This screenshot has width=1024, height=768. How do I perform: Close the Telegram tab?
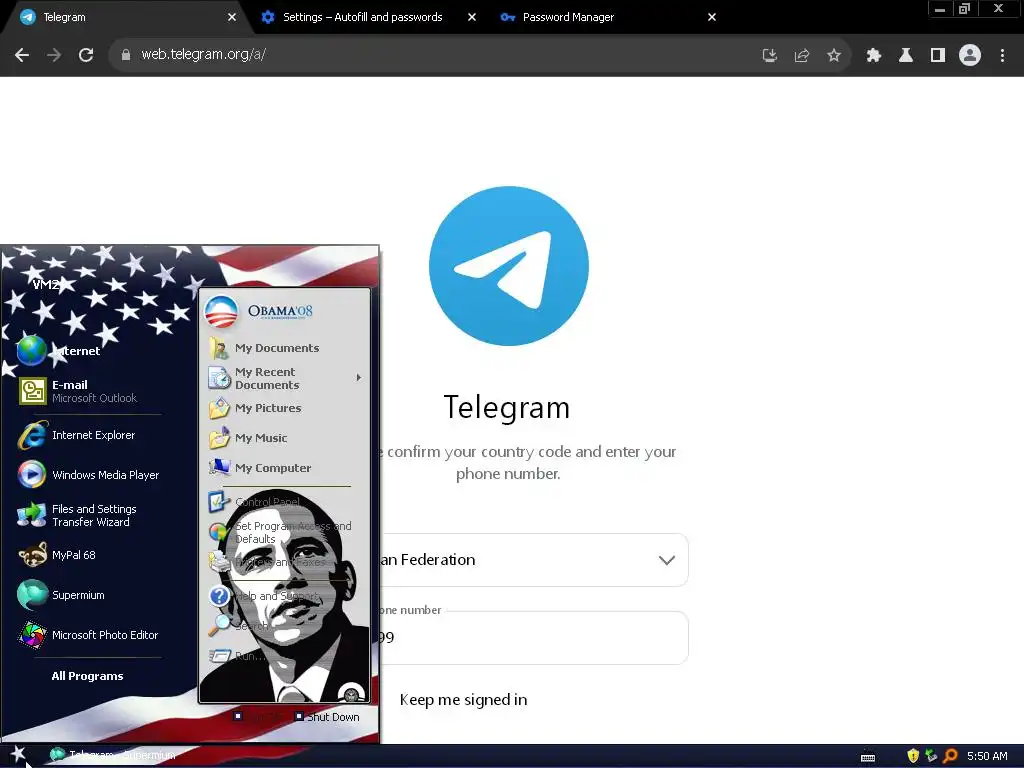point(232,17)
